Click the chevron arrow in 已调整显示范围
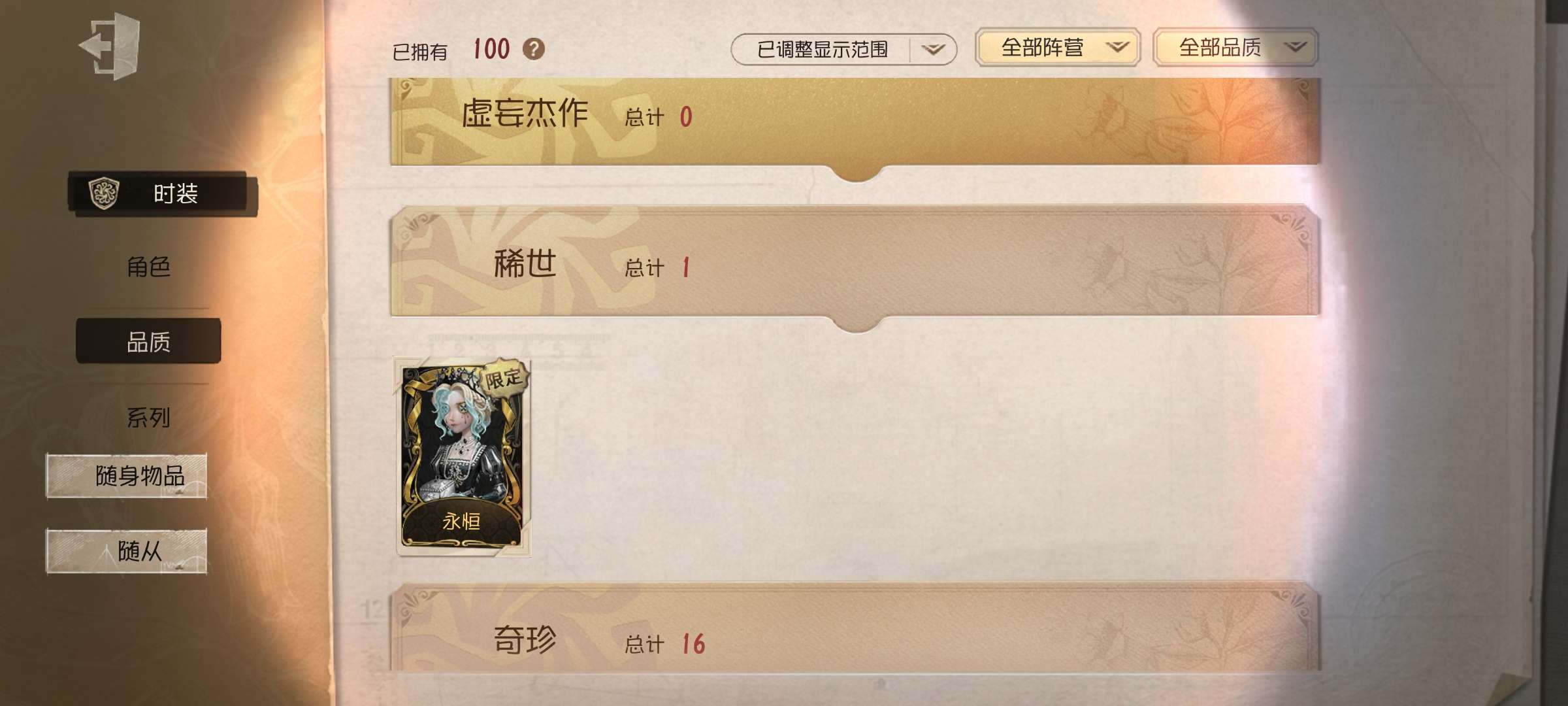The image size is (1568, 706). click(x=933, y=50)
